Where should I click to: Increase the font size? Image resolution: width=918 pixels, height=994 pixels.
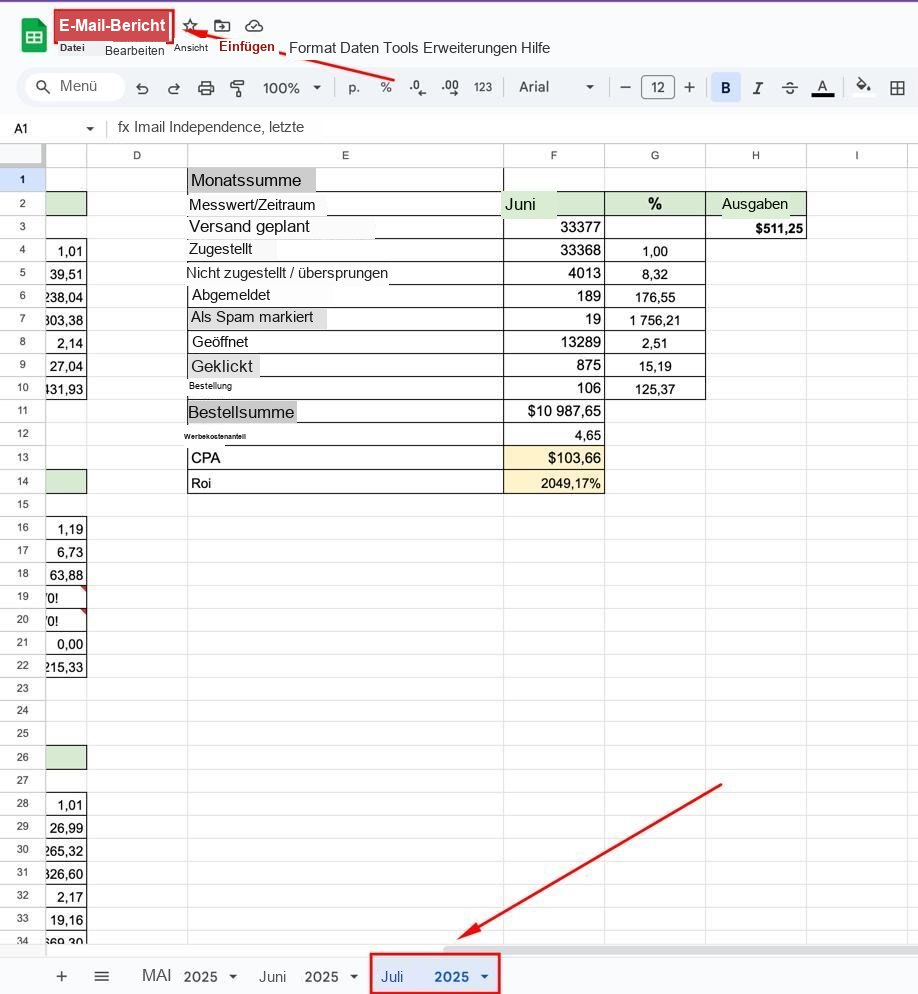coord(690,87)
